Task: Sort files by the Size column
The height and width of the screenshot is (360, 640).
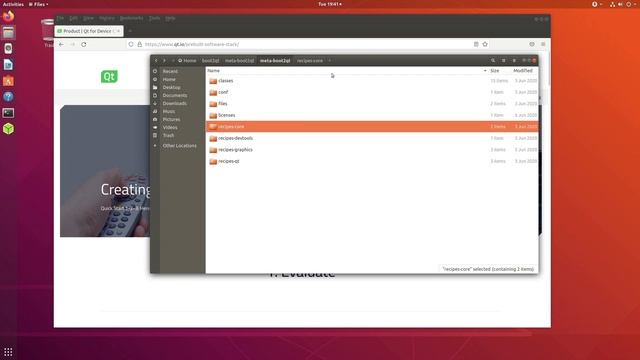Action: 500,71
